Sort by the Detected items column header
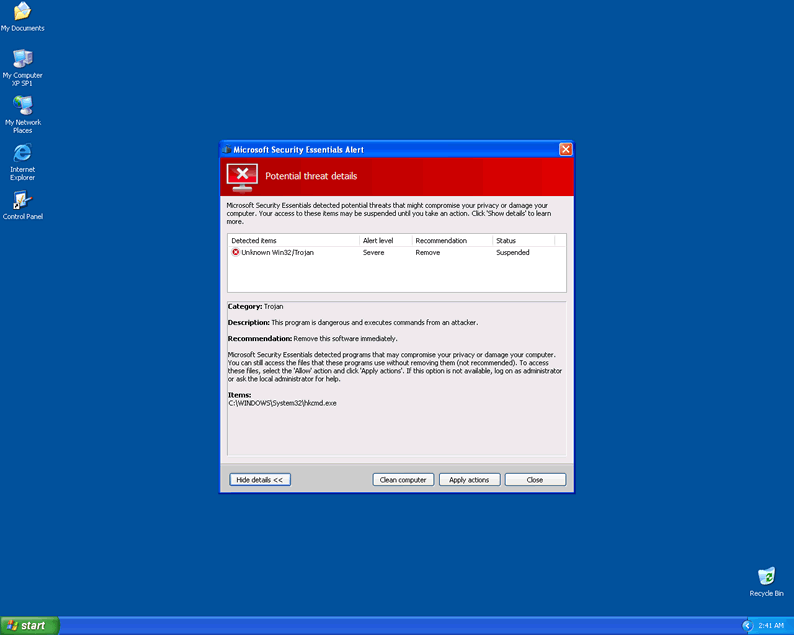 (293, 241)
